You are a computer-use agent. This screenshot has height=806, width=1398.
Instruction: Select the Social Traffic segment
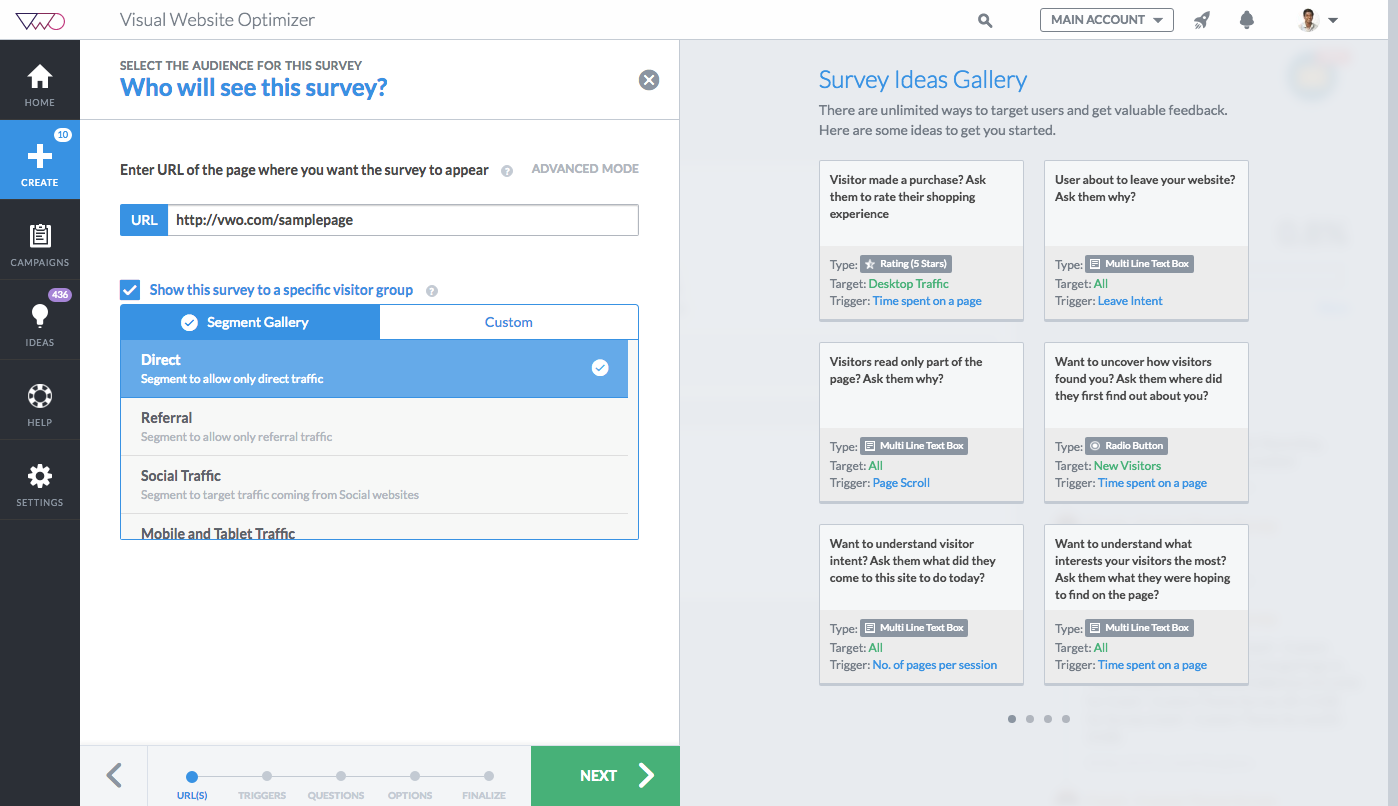374,485
